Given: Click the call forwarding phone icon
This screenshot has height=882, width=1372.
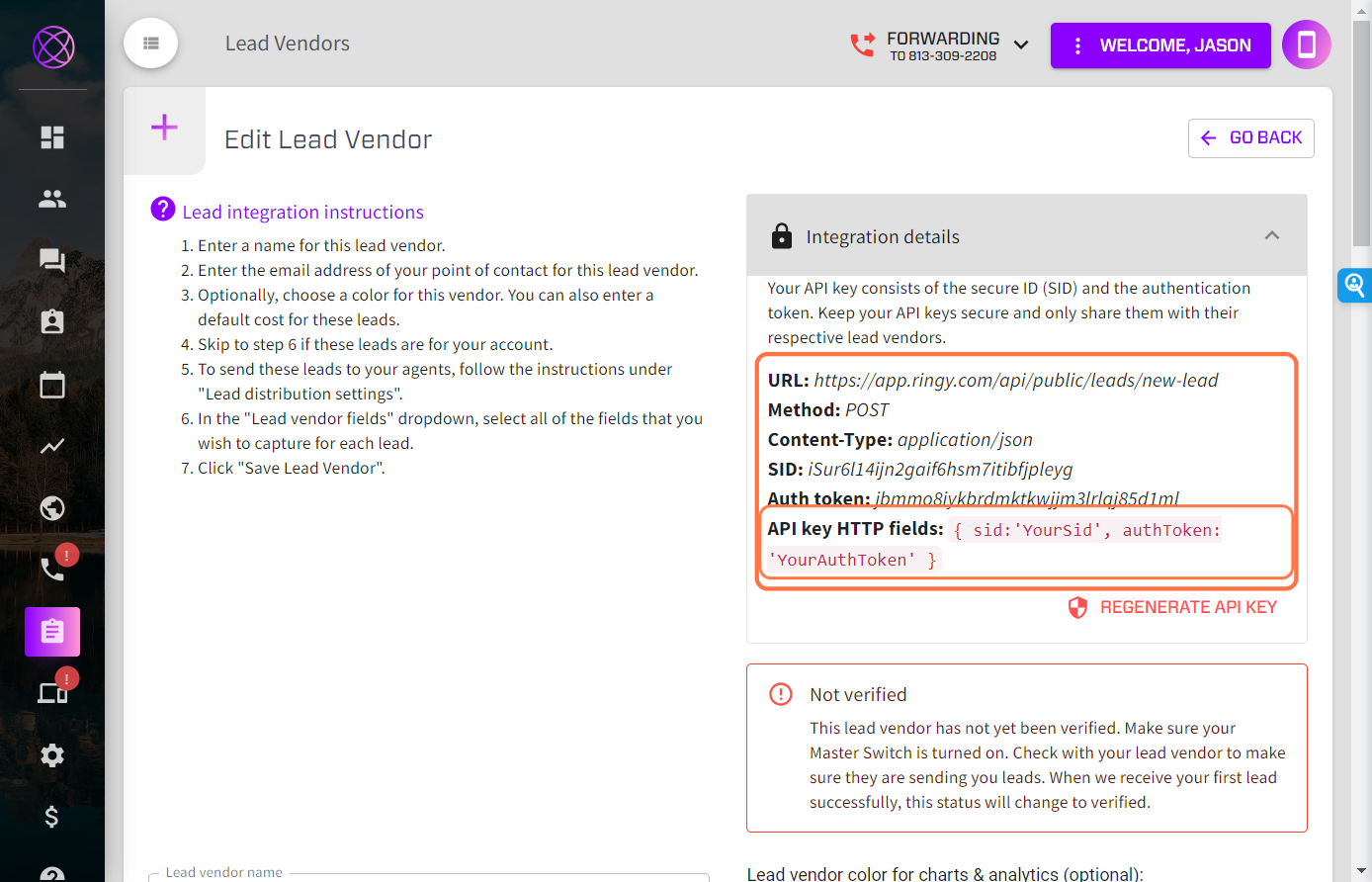Looking at the screenshot, I should 862,45.
